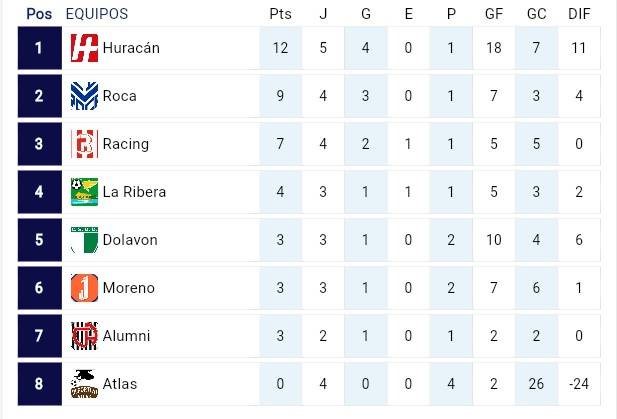This screenshot has width=617, height=419.
Task: Click Atlas's -24 goal difference cell
Action: 579,384
